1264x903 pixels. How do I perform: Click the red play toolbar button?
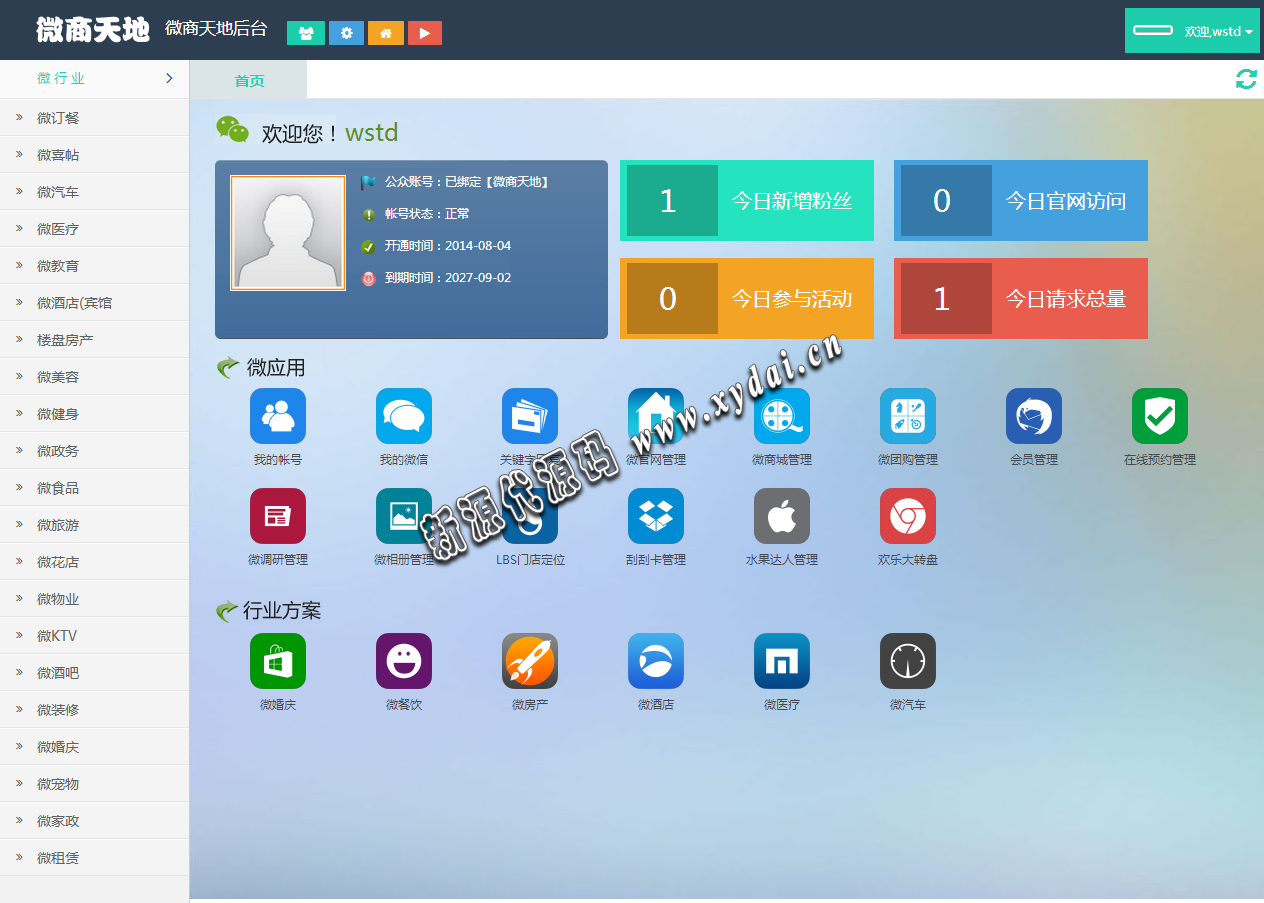pyautogui.click(x=425, y=33)
